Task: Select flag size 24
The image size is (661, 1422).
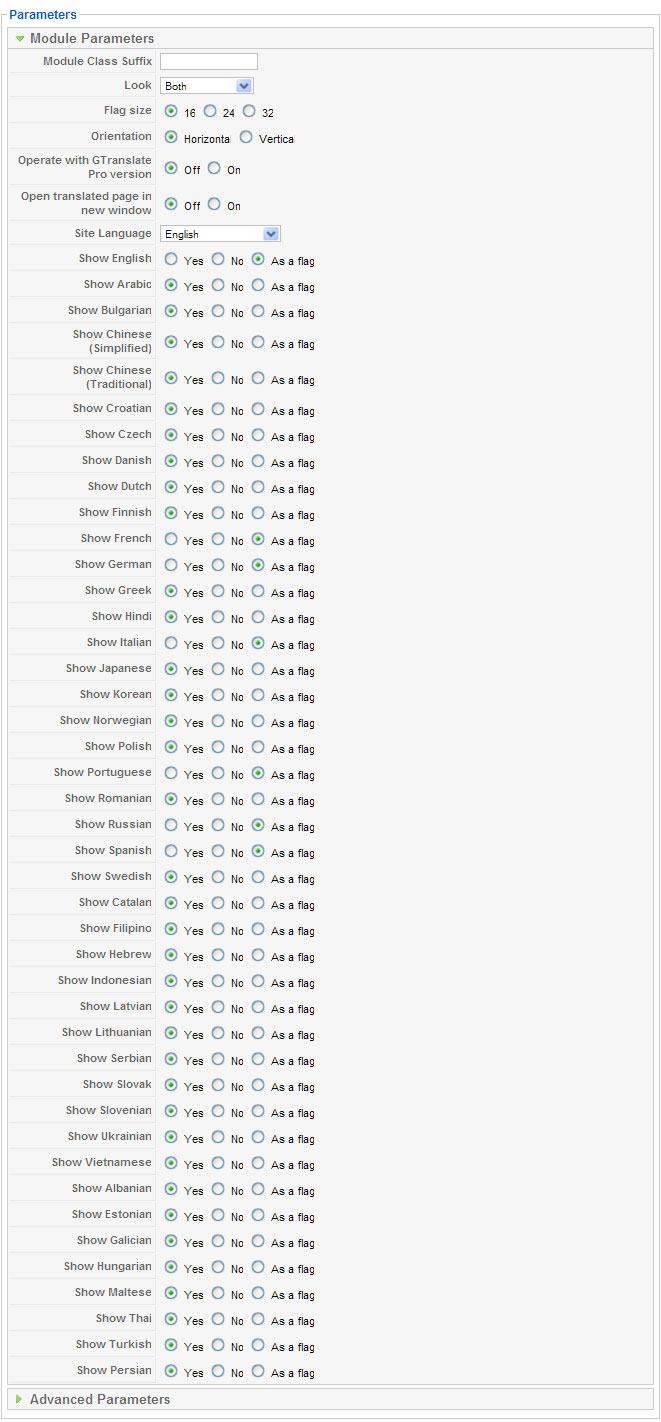Action: coord(210,112)
